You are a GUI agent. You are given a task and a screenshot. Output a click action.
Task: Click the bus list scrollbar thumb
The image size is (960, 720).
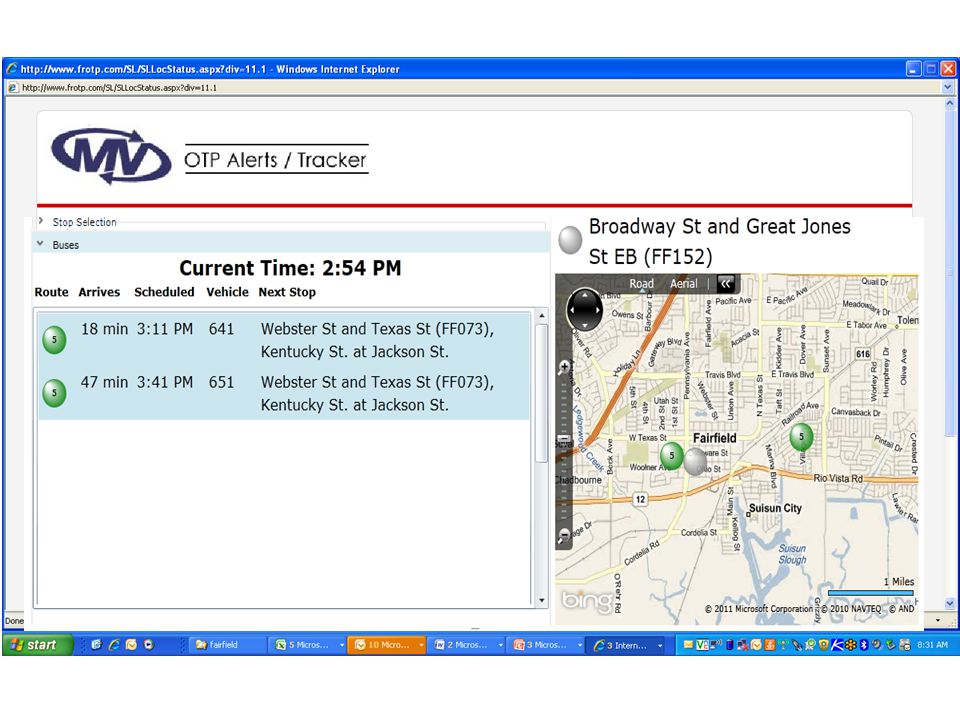541,393
